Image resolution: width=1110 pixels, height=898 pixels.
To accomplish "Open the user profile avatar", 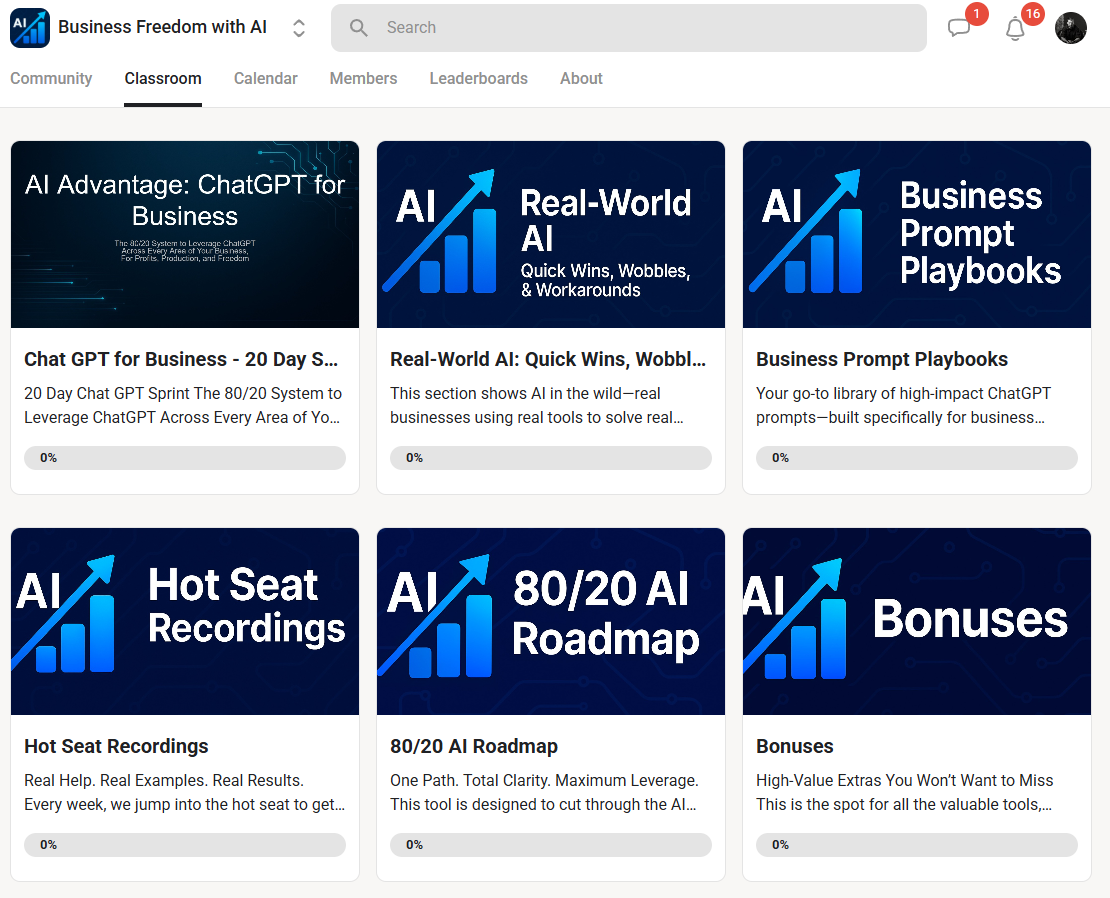I will 1070,28.
